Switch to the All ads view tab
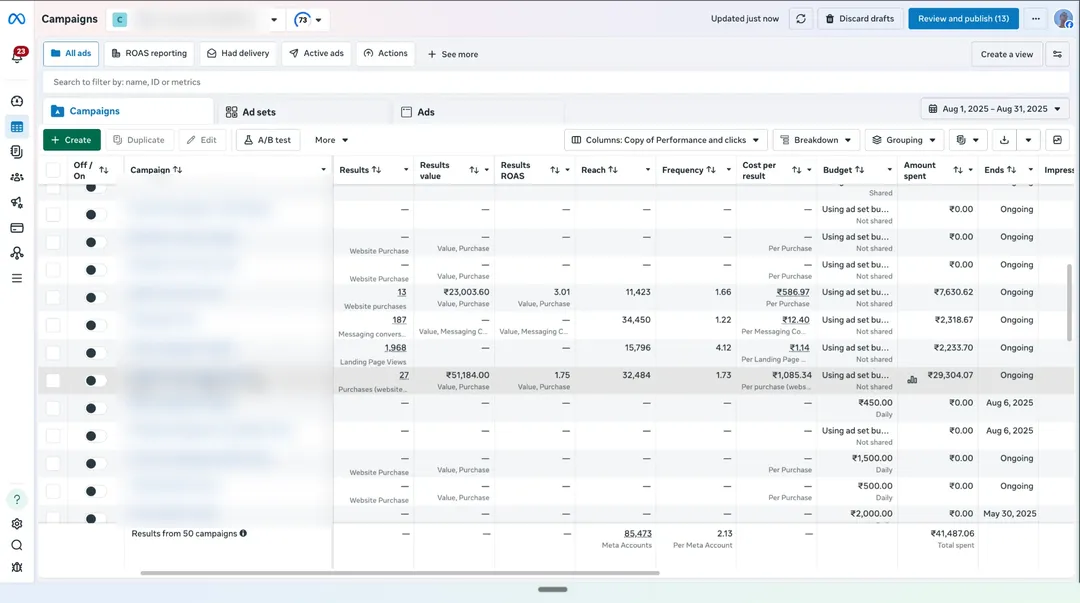1080x603 pixels. point(71,53)
